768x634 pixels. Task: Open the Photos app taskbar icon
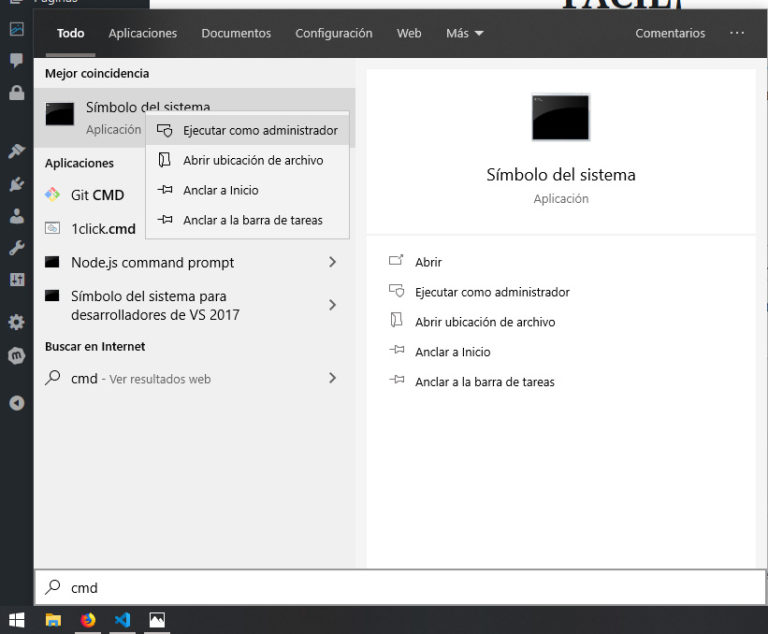click(x=157, y=620)
